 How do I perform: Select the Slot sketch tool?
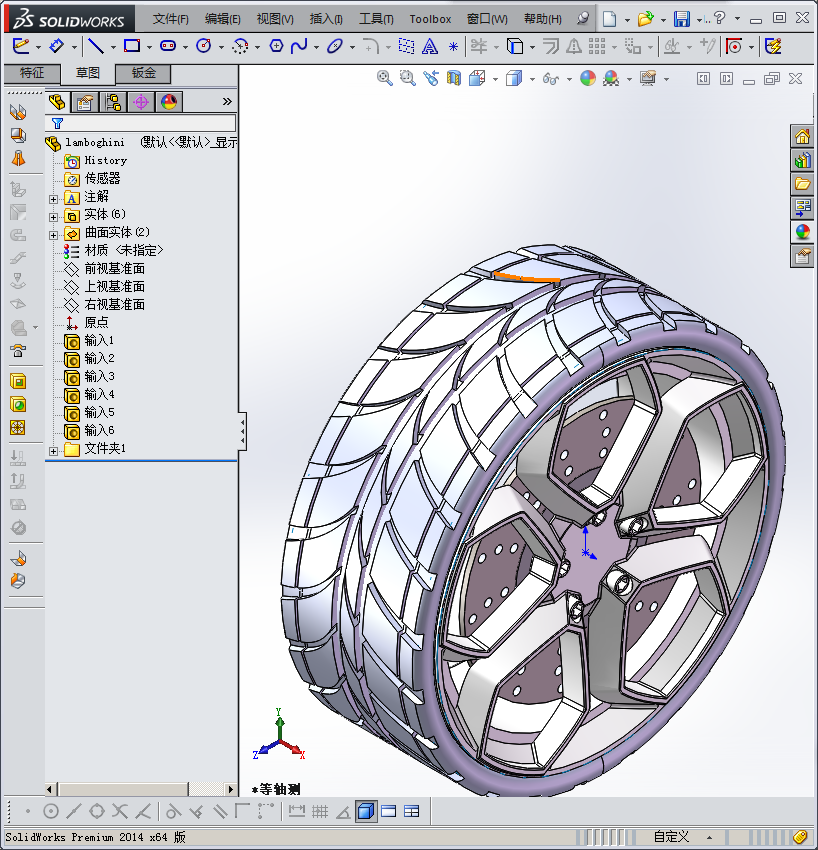coord(168,46)
